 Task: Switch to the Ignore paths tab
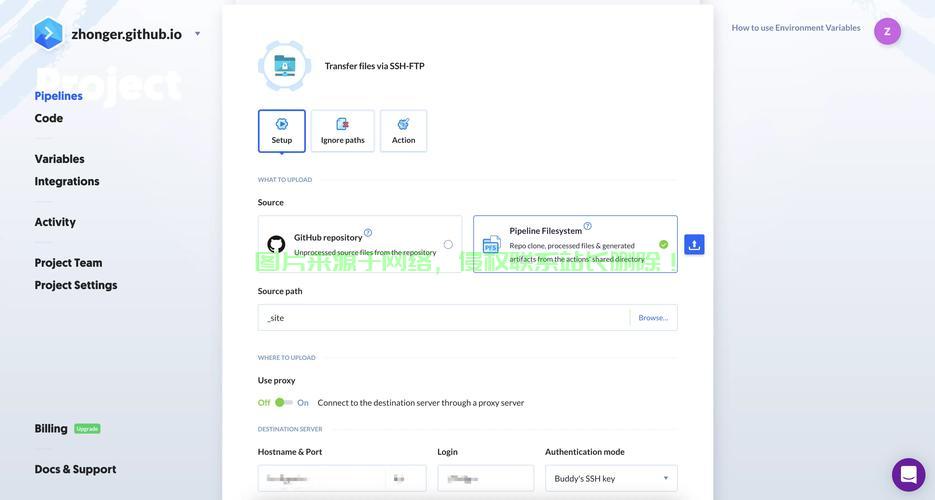342,131
